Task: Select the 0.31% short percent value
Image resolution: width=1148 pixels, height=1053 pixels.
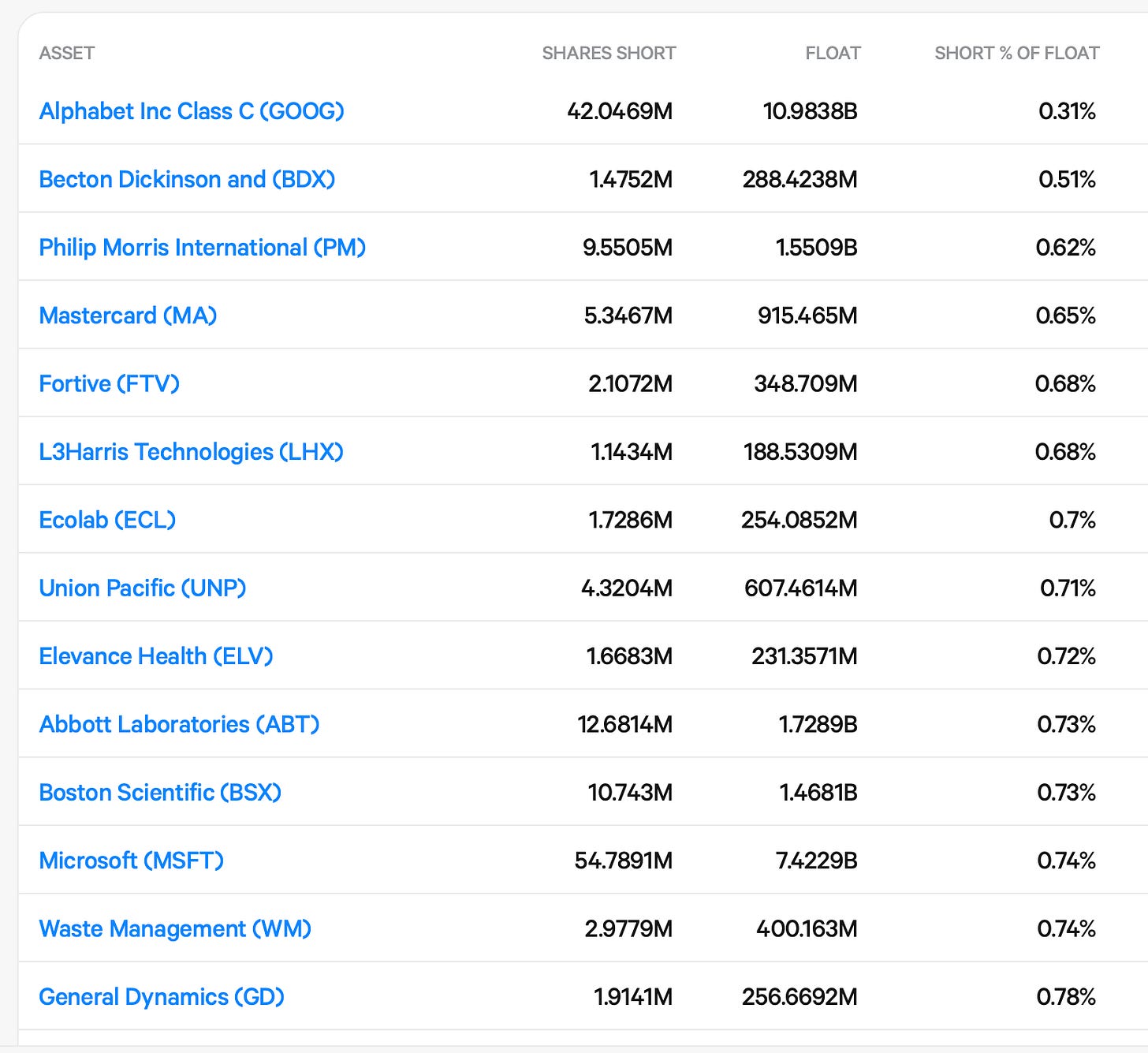Action: [1067, 111]
